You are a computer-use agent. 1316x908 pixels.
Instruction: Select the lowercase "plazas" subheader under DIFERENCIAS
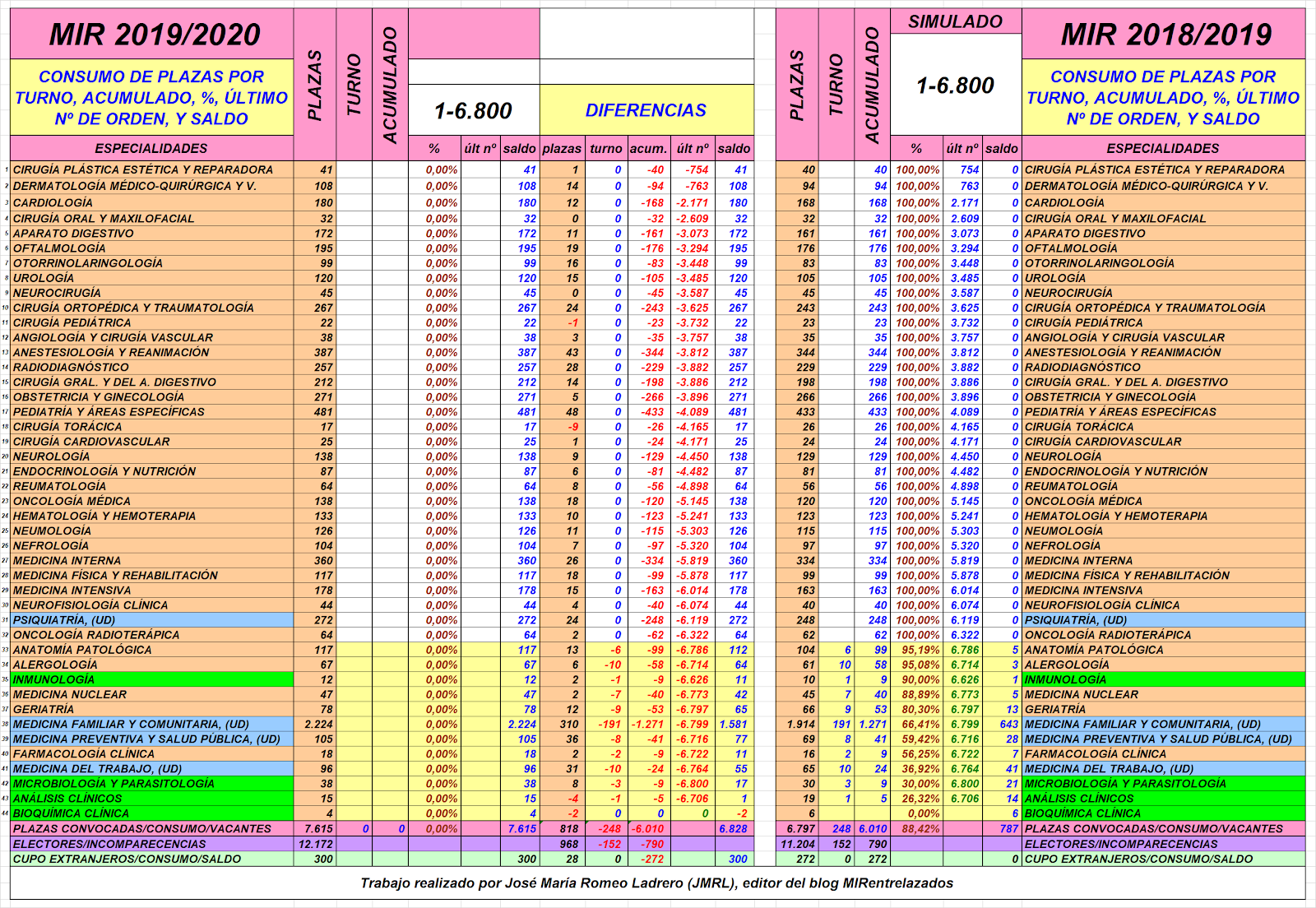click(562, 148)
